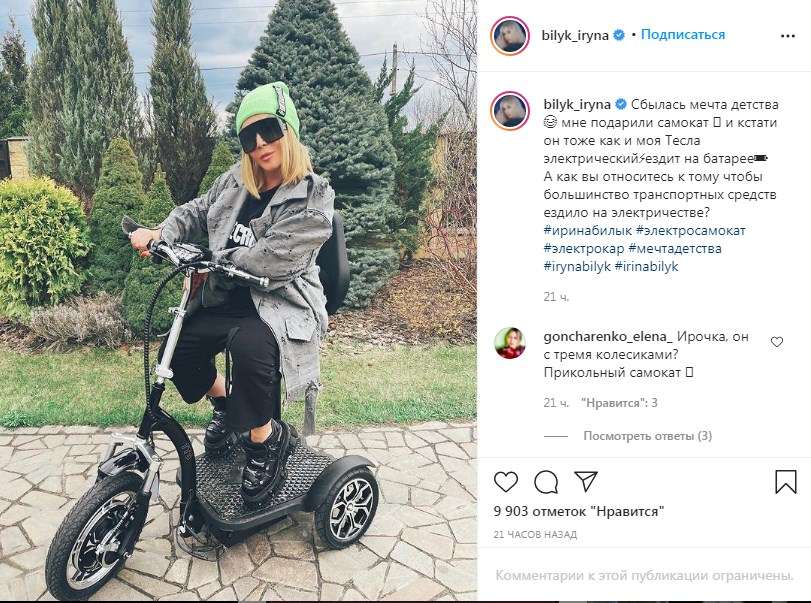Viewport: 811px width, 603px height.
Task: Click the scooter photo
Action: coord(238,301)
